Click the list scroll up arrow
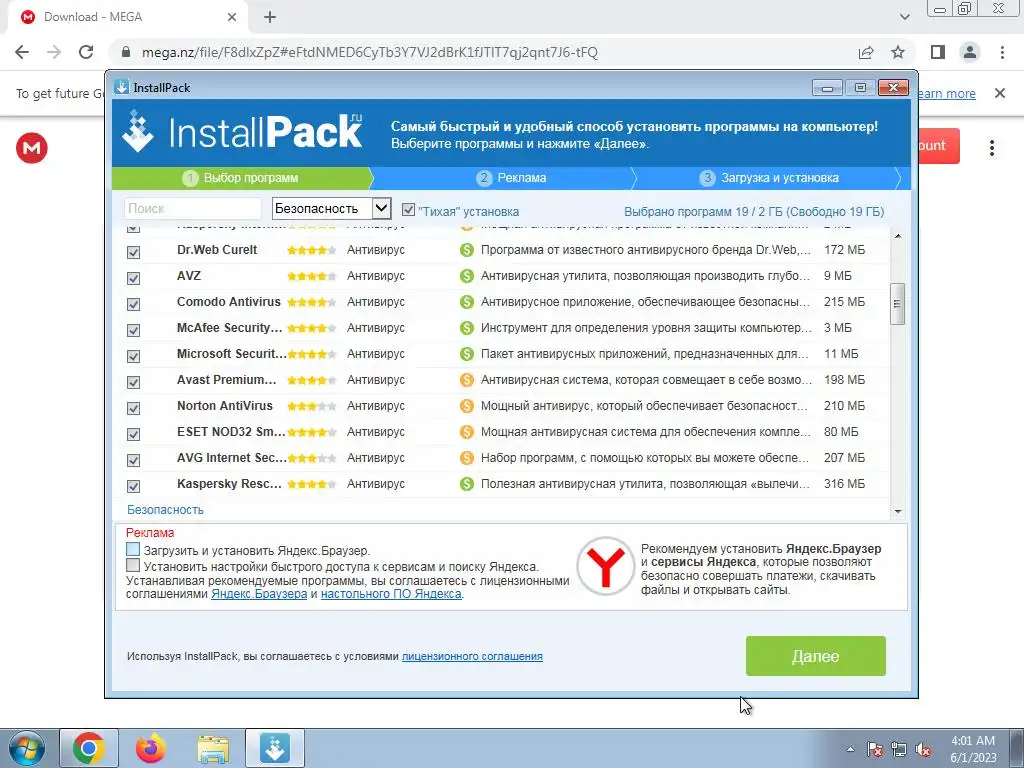 click(x=897, y=236)
